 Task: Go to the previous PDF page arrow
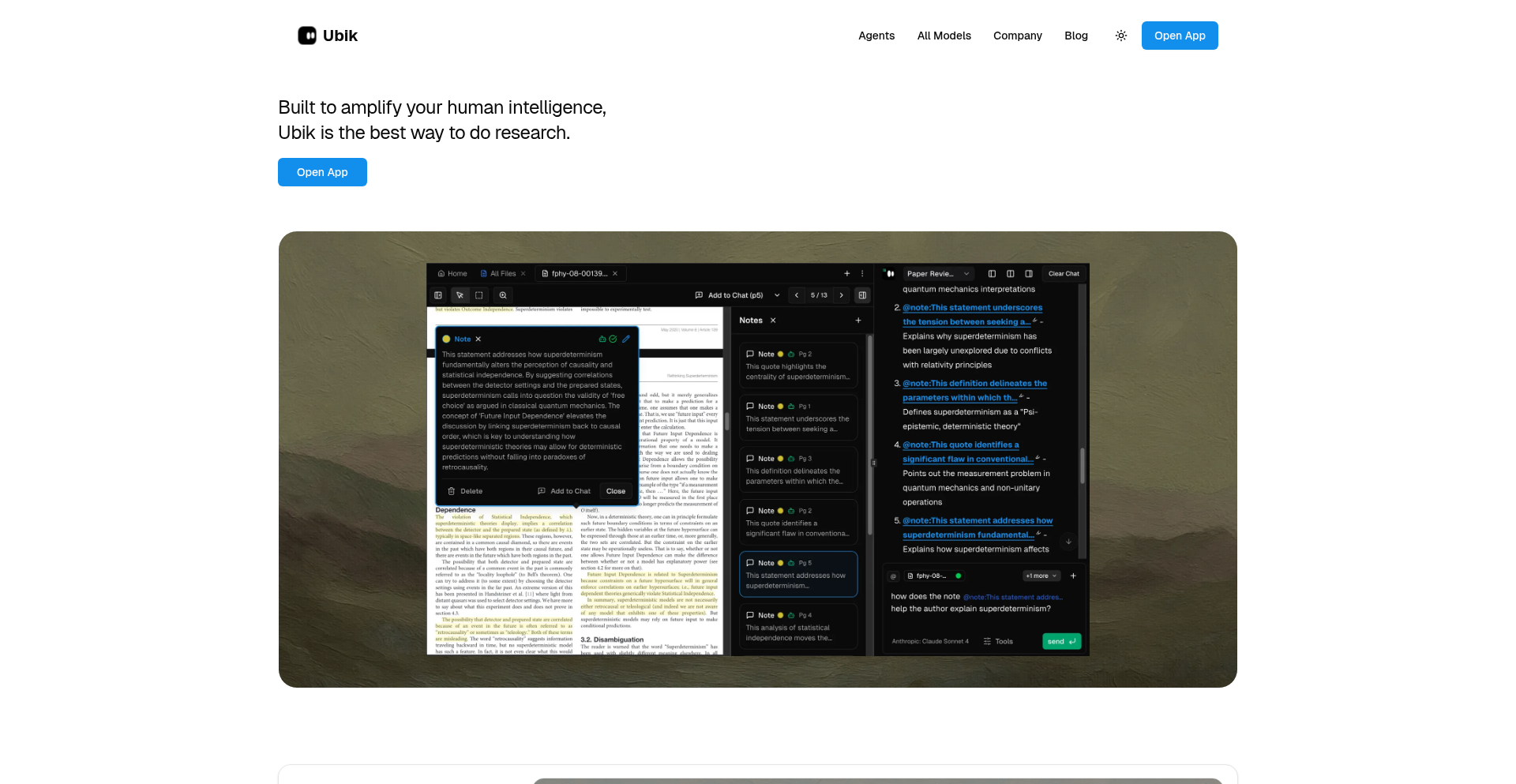tap(797, 295)
